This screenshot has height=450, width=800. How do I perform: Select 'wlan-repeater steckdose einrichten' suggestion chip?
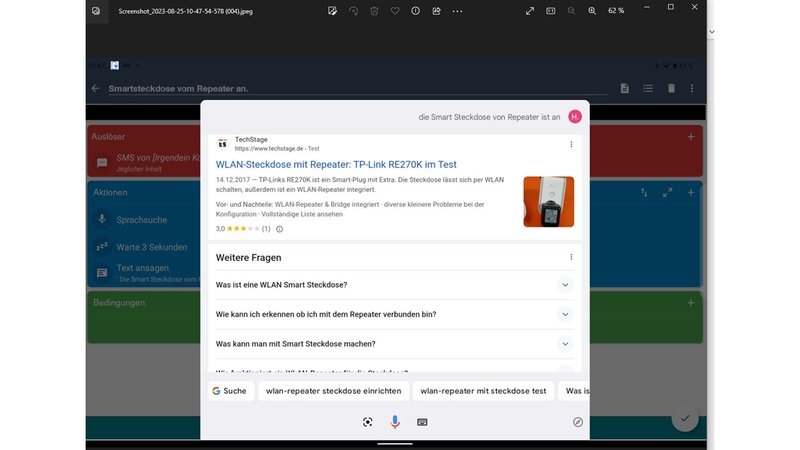pyautogui.click(x=333, y=391)
